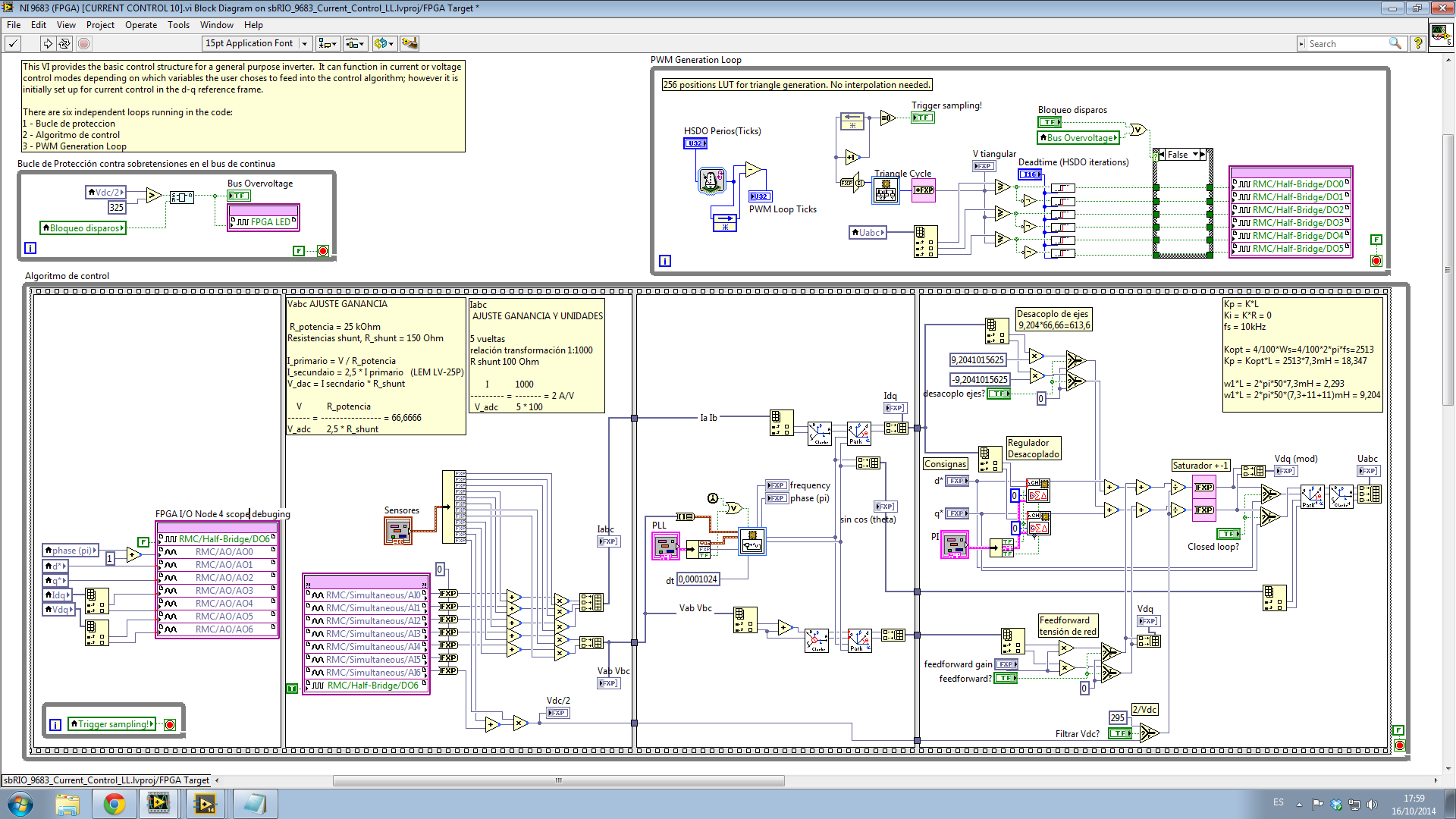Open the Windows Start menu
Viewport: 1456px width, 819px height.
tap(20, 804)
